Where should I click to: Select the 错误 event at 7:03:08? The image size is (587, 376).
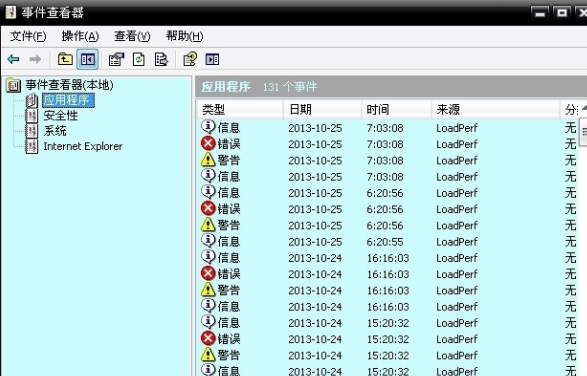tap(387, 144)
